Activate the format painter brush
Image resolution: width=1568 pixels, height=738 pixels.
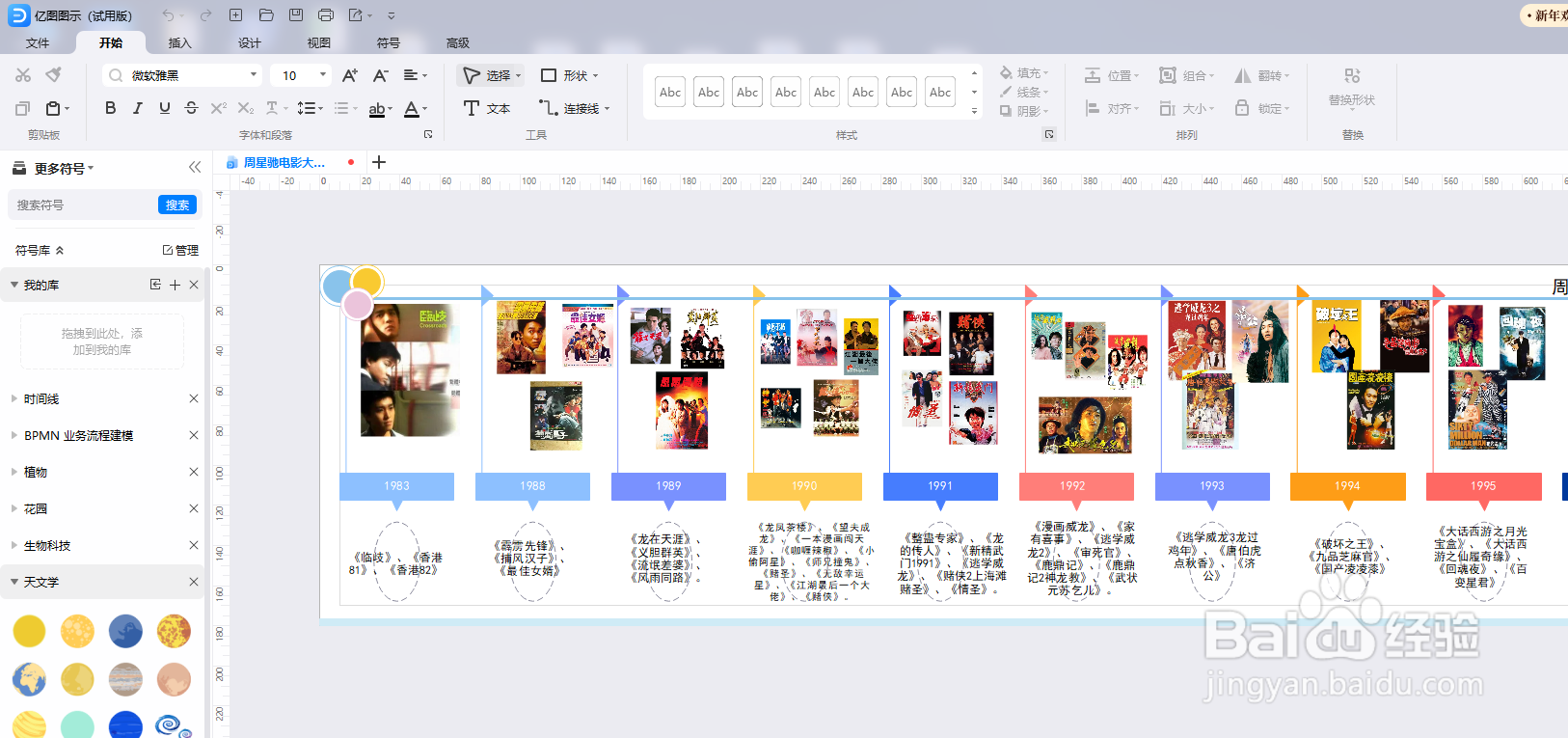click(54, 75)
